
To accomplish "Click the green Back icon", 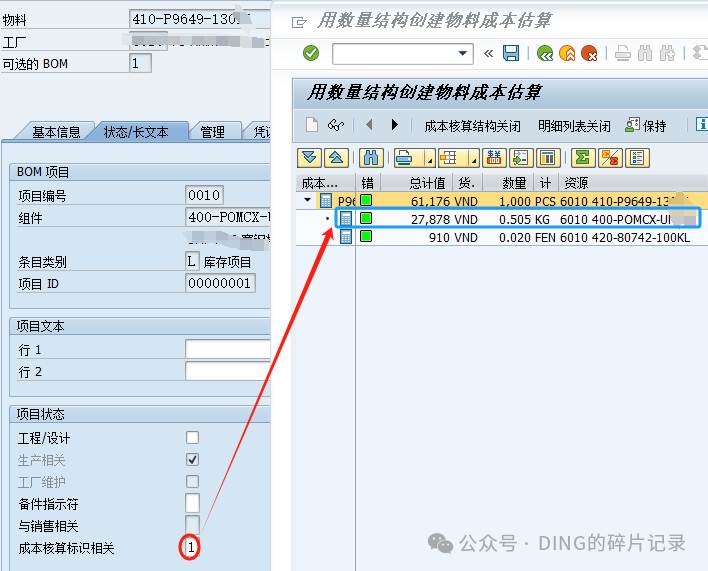I will [545, 53].
